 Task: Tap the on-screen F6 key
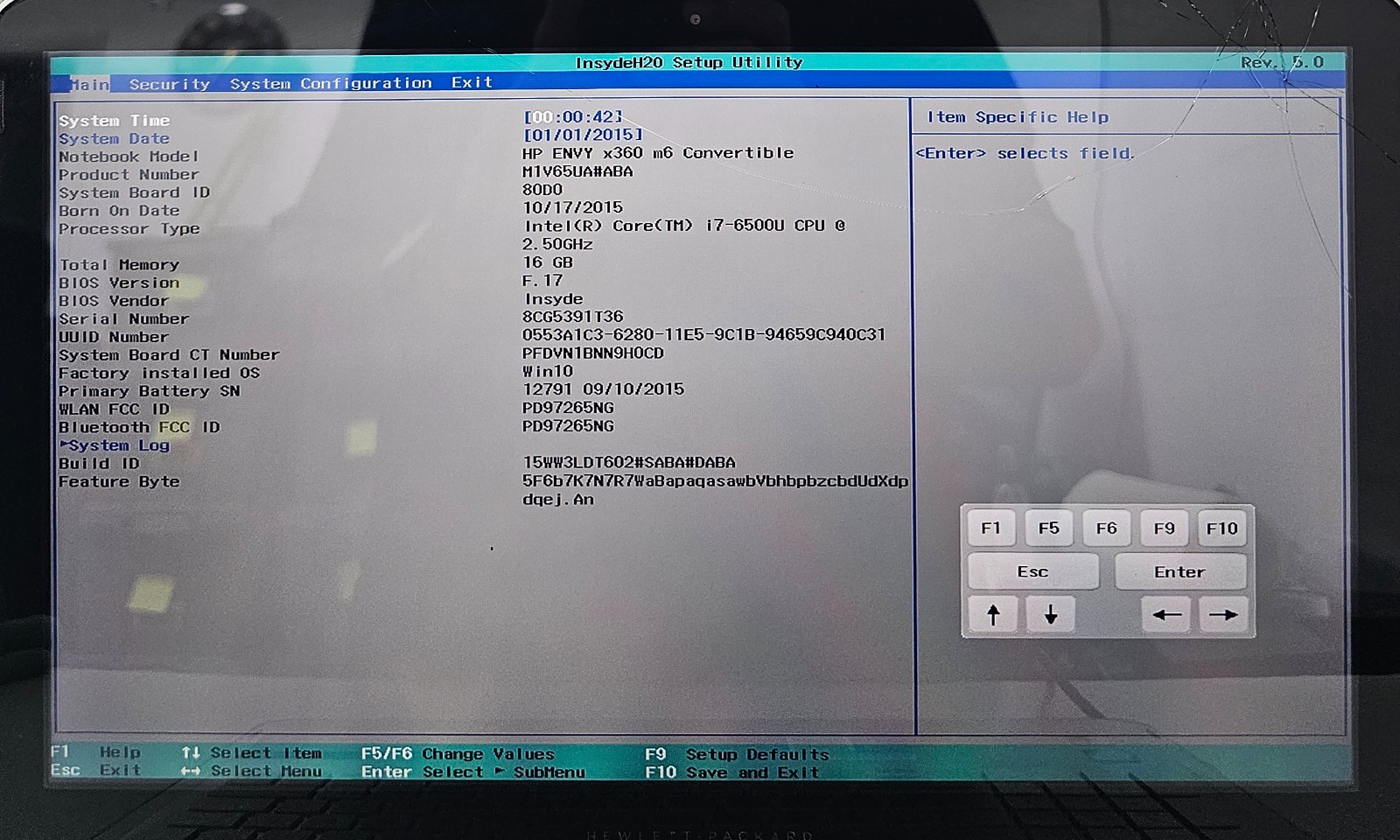click(x=1106, y=528)
